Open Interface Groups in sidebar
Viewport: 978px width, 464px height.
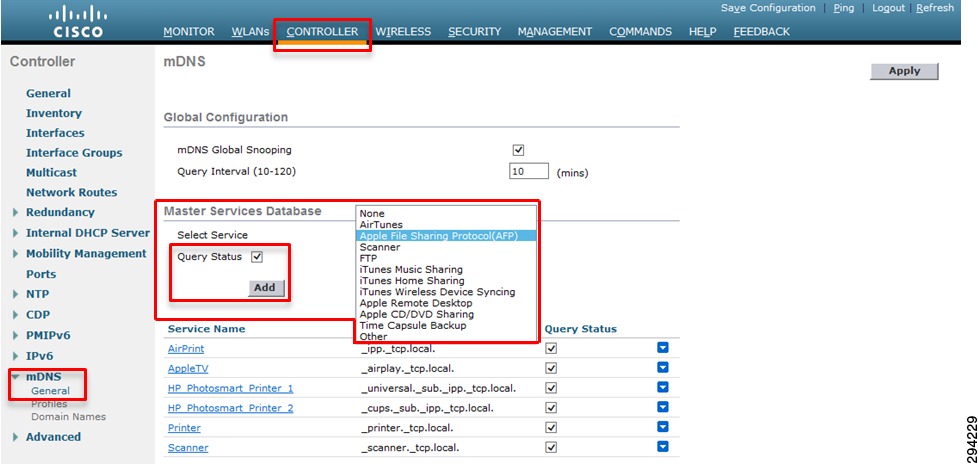(x=74, y=153)
